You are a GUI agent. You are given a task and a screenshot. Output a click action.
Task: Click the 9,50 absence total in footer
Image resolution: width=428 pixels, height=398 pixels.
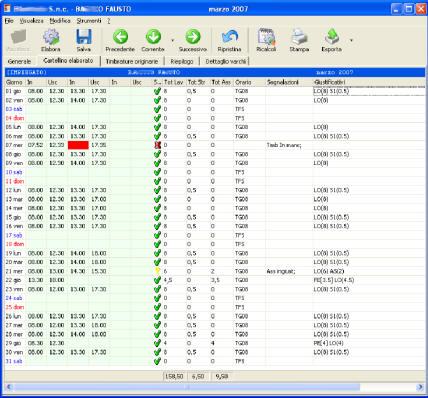point(222,376)
